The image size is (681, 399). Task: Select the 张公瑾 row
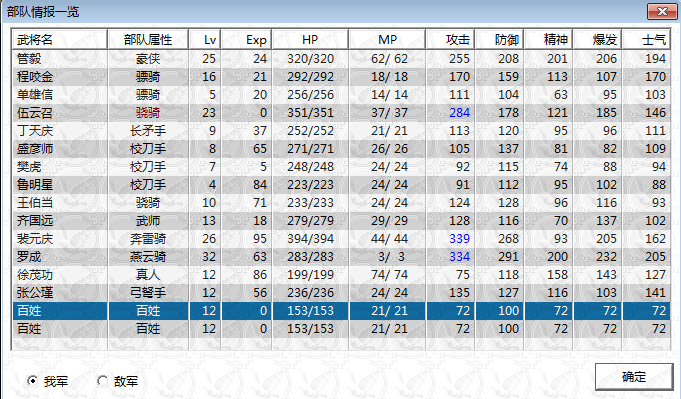[341, 293]
